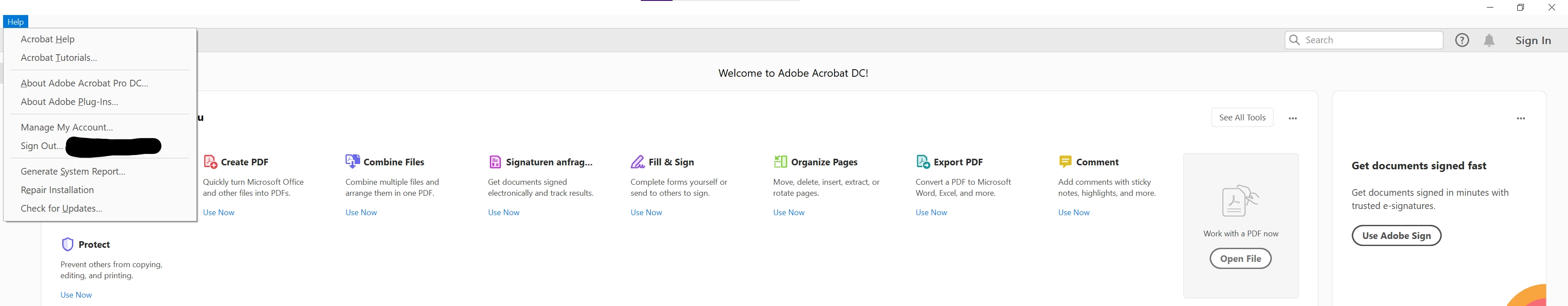Click Use Now under Protect
Screen dimensions: 1568x306
(76, 295)
